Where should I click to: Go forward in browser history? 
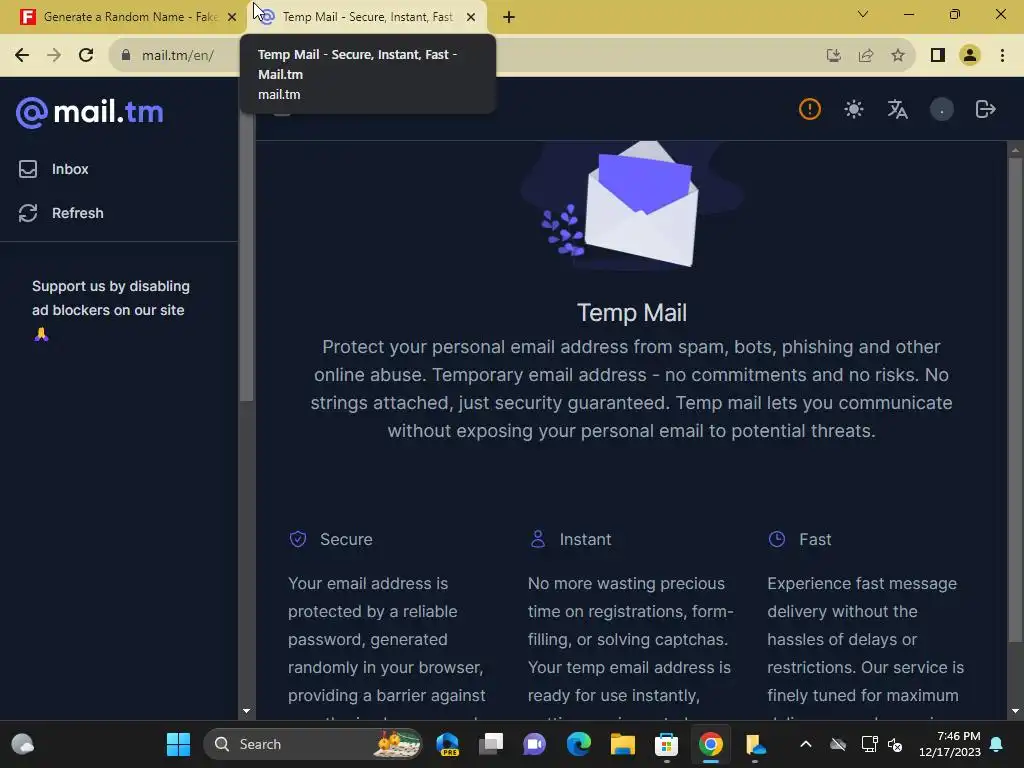[x=54, y=55]
